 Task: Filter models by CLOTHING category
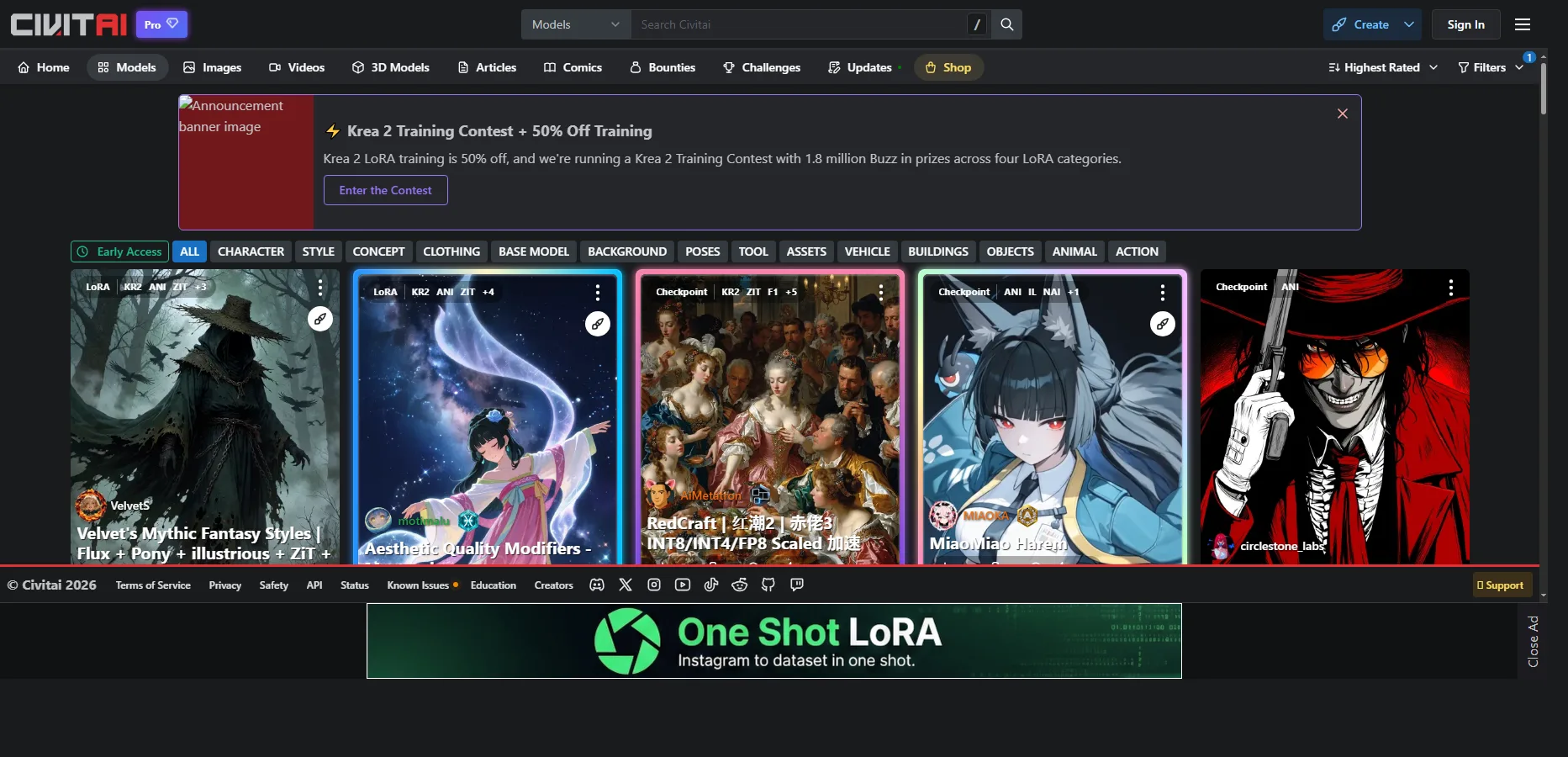coord(451,251)
